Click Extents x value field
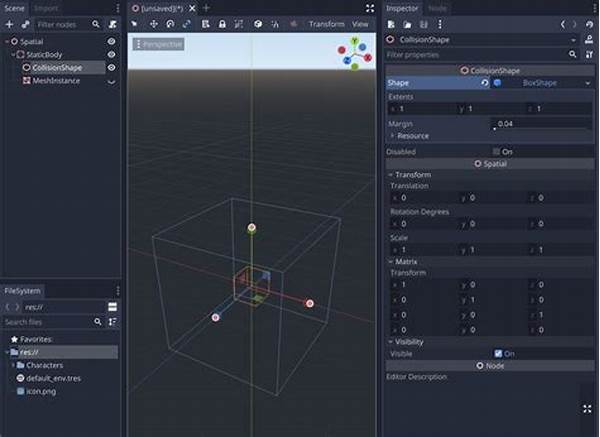The width and height of the screenshot is (600, 437). click(x=422, y=109)
